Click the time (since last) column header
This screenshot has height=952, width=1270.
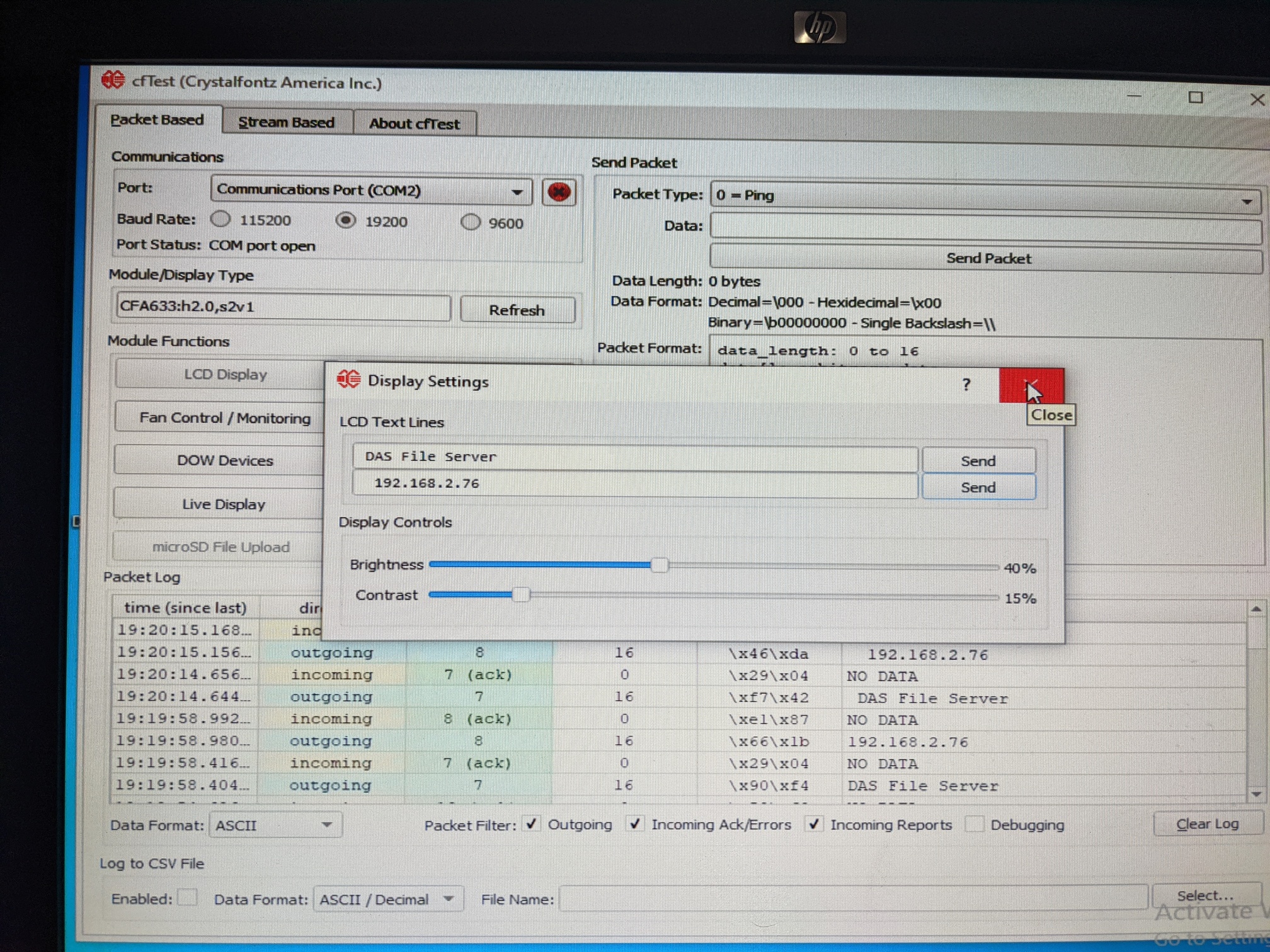[x=185, y=607]
